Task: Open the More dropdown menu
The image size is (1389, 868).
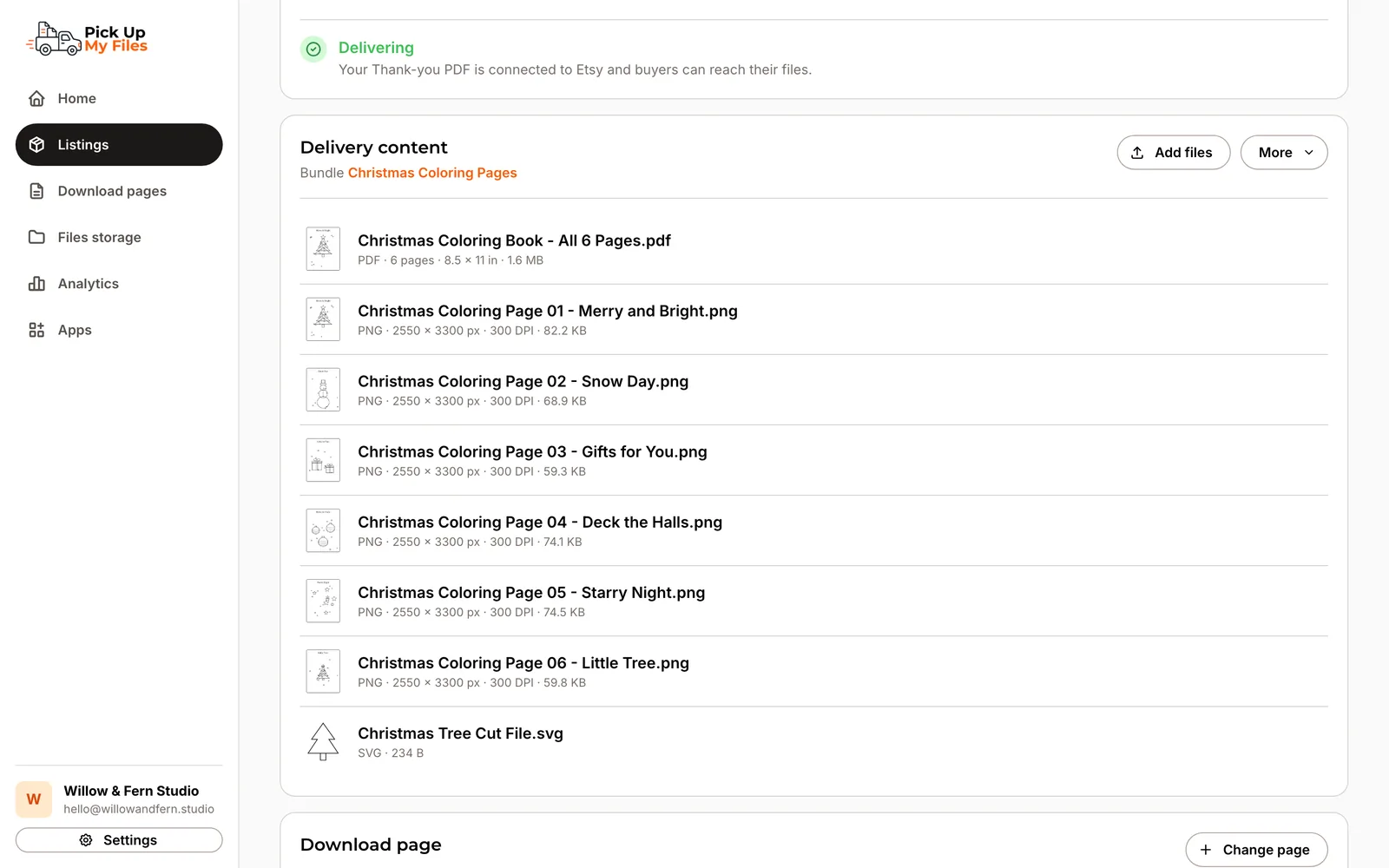Action: pos(1284,153)
